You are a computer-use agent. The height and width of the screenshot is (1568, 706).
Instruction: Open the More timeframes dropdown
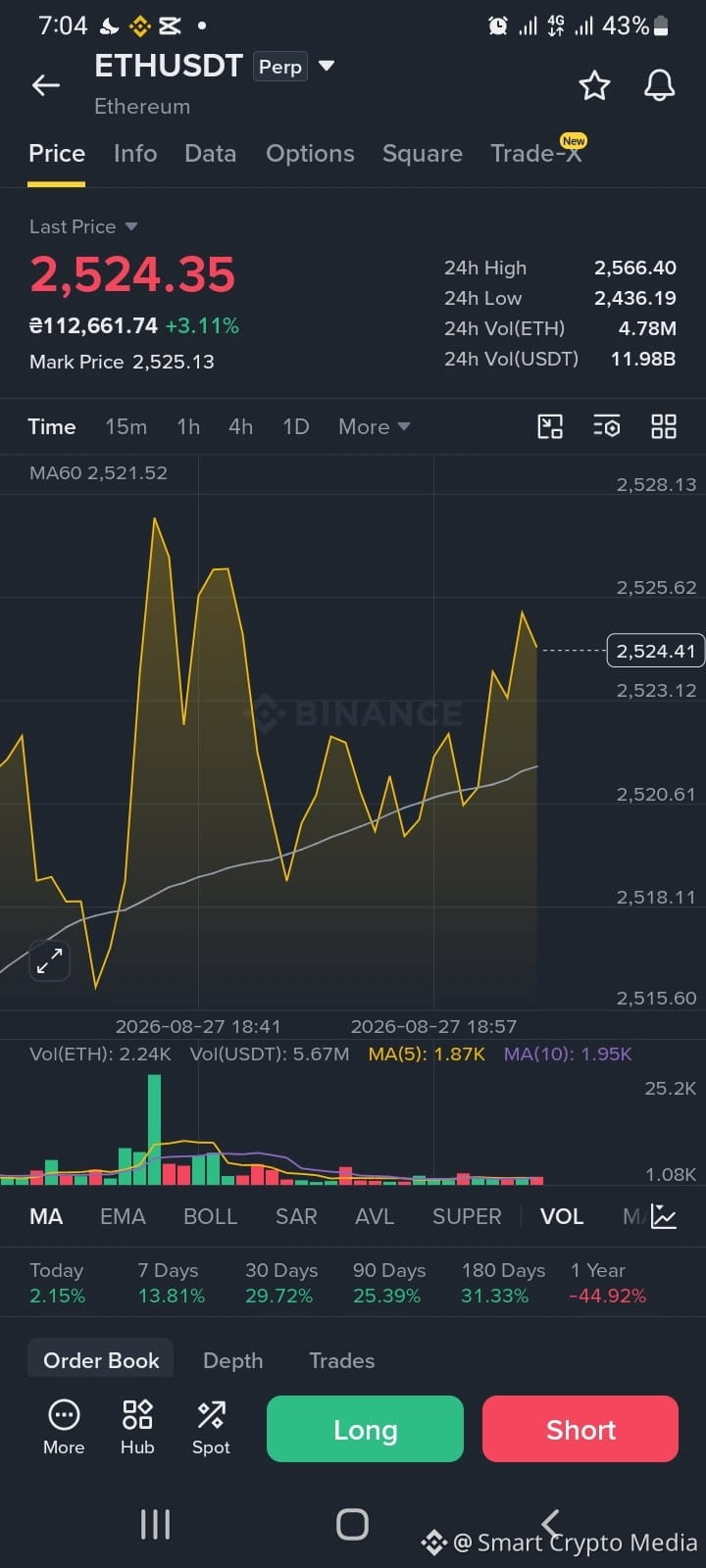point(374,426)
